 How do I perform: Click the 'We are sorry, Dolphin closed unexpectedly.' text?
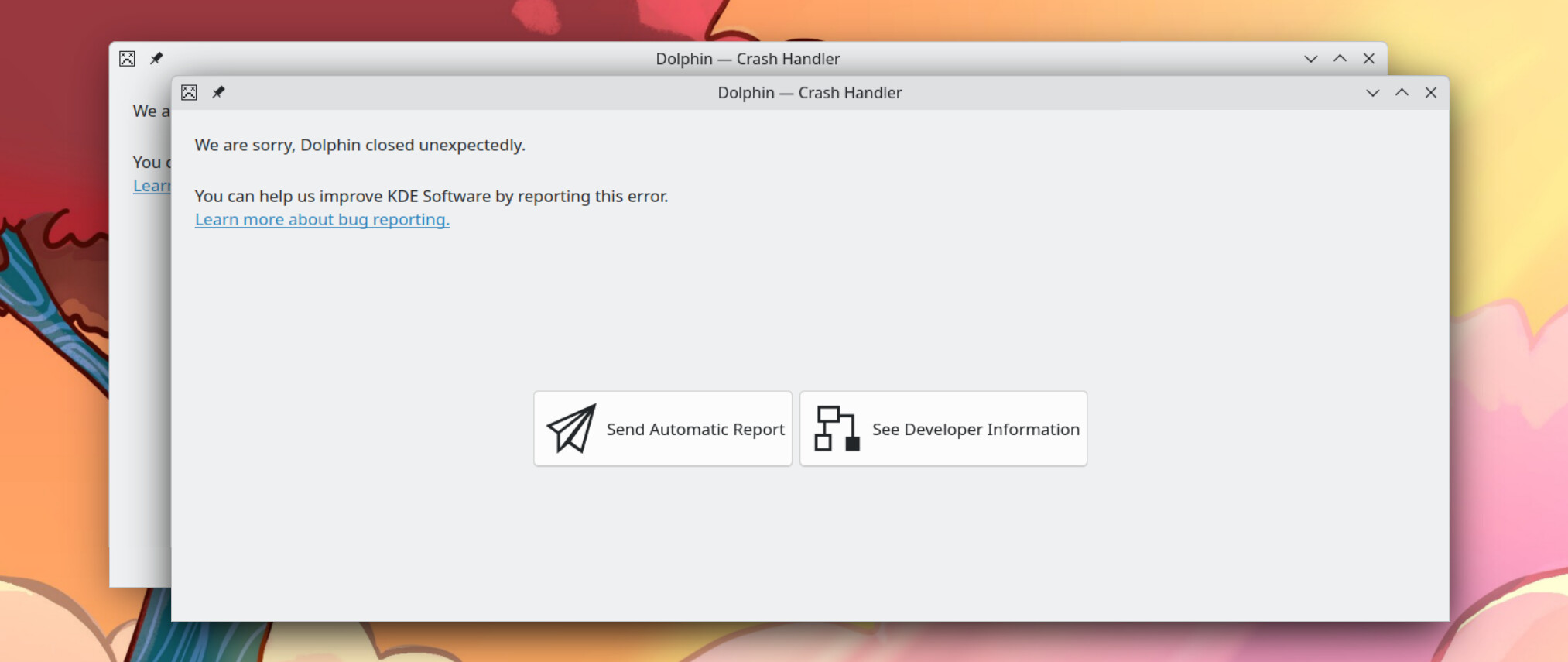pos(360,145)
